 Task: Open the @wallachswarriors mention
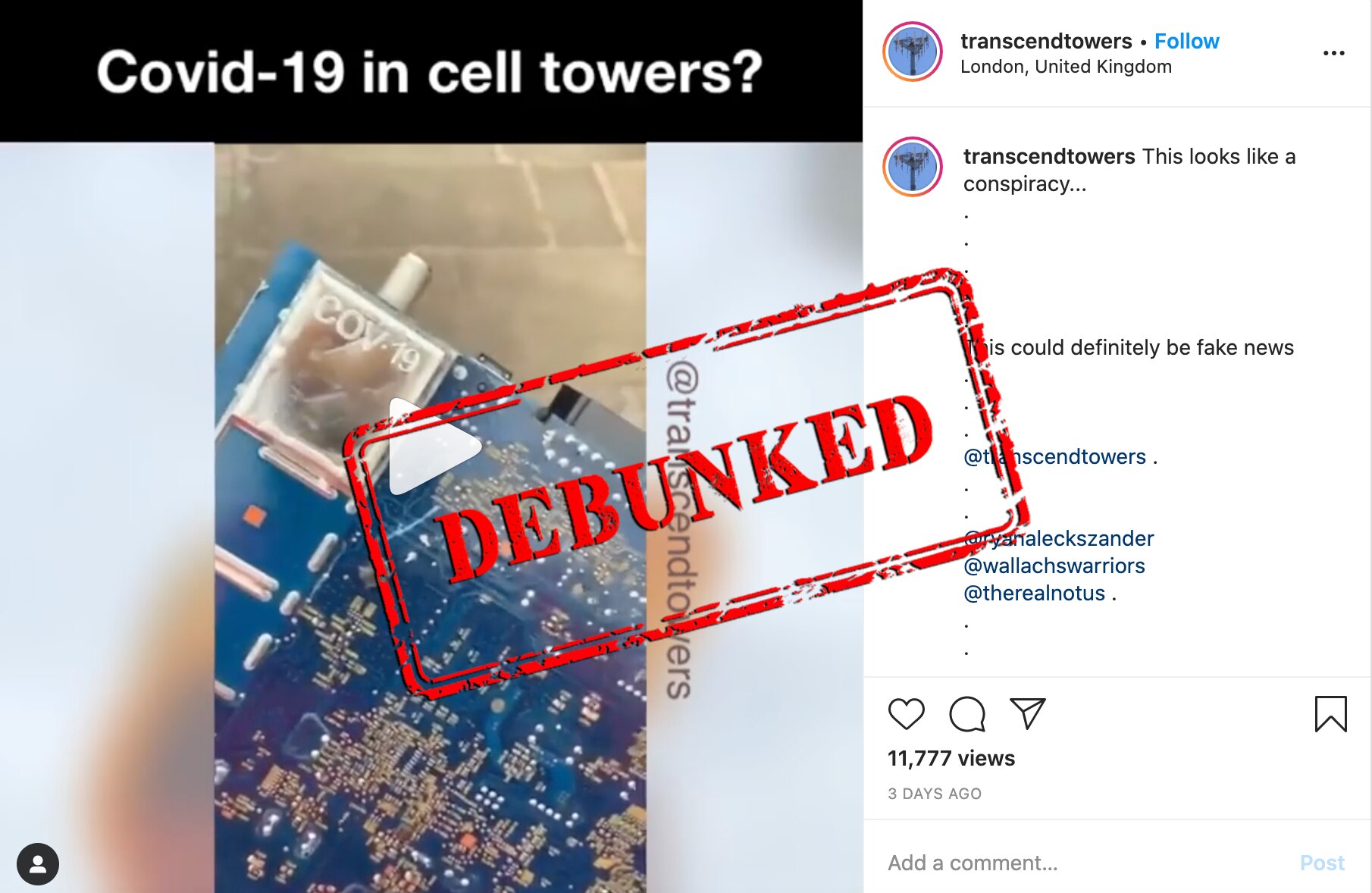[x=1054, y=566]
